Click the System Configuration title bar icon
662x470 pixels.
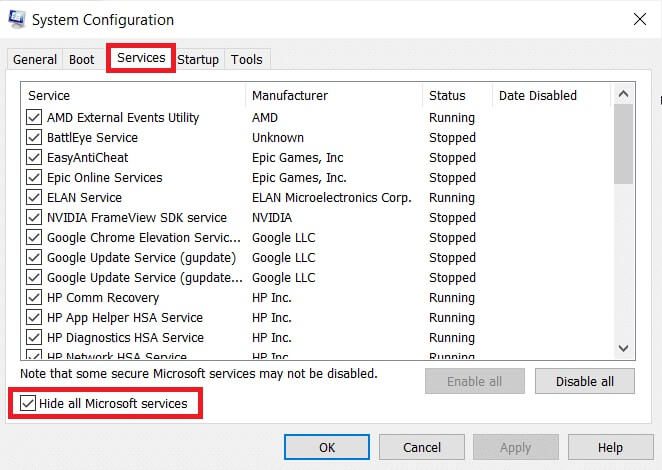click(16, 19)
